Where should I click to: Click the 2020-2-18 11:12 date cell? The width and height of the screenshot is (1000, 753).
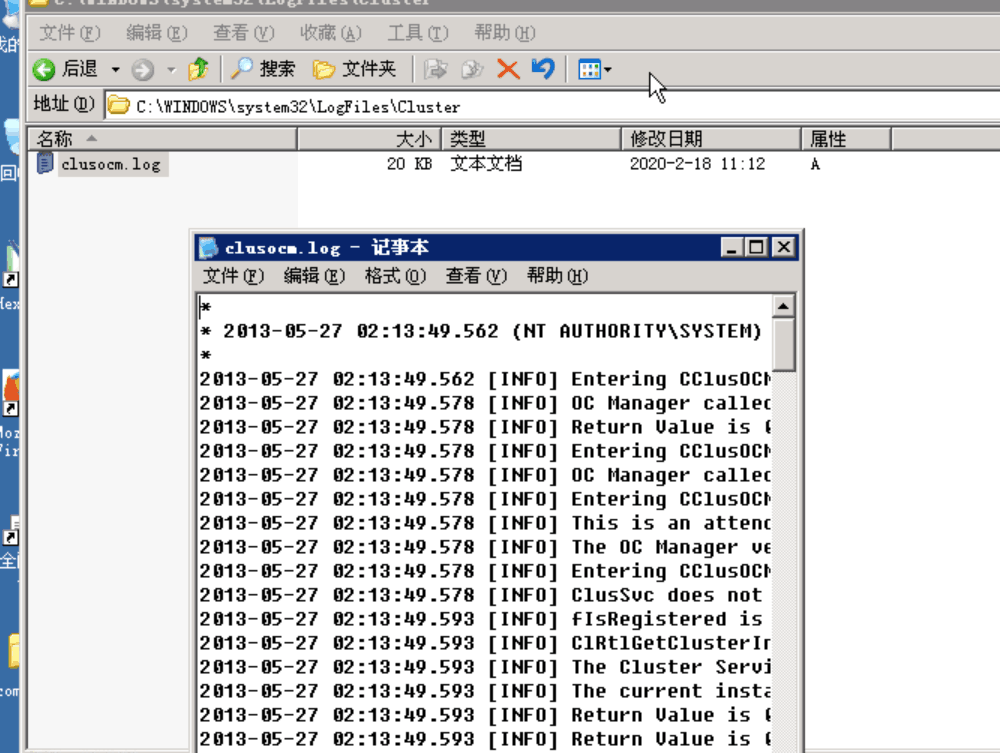pyautogui.click(x=697, y=164)
